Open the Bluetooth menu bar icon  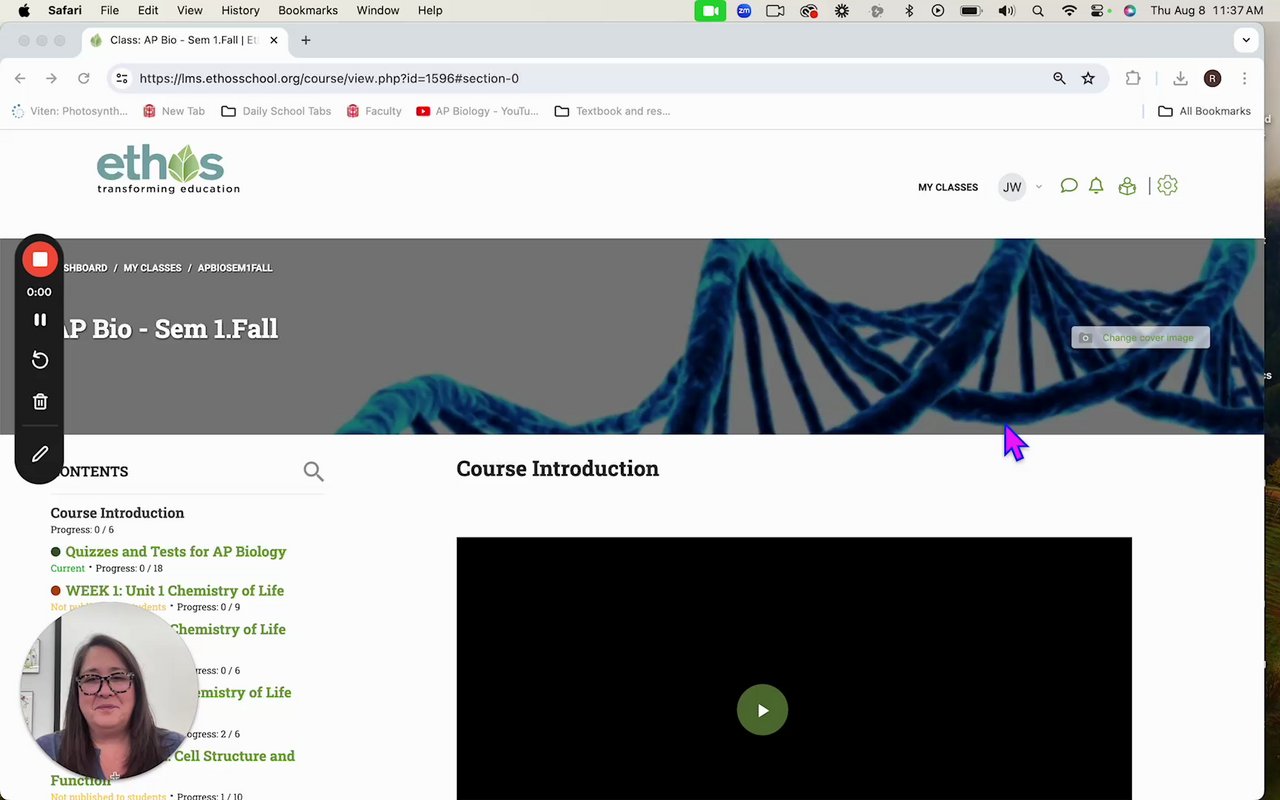[x=909, y=10]
